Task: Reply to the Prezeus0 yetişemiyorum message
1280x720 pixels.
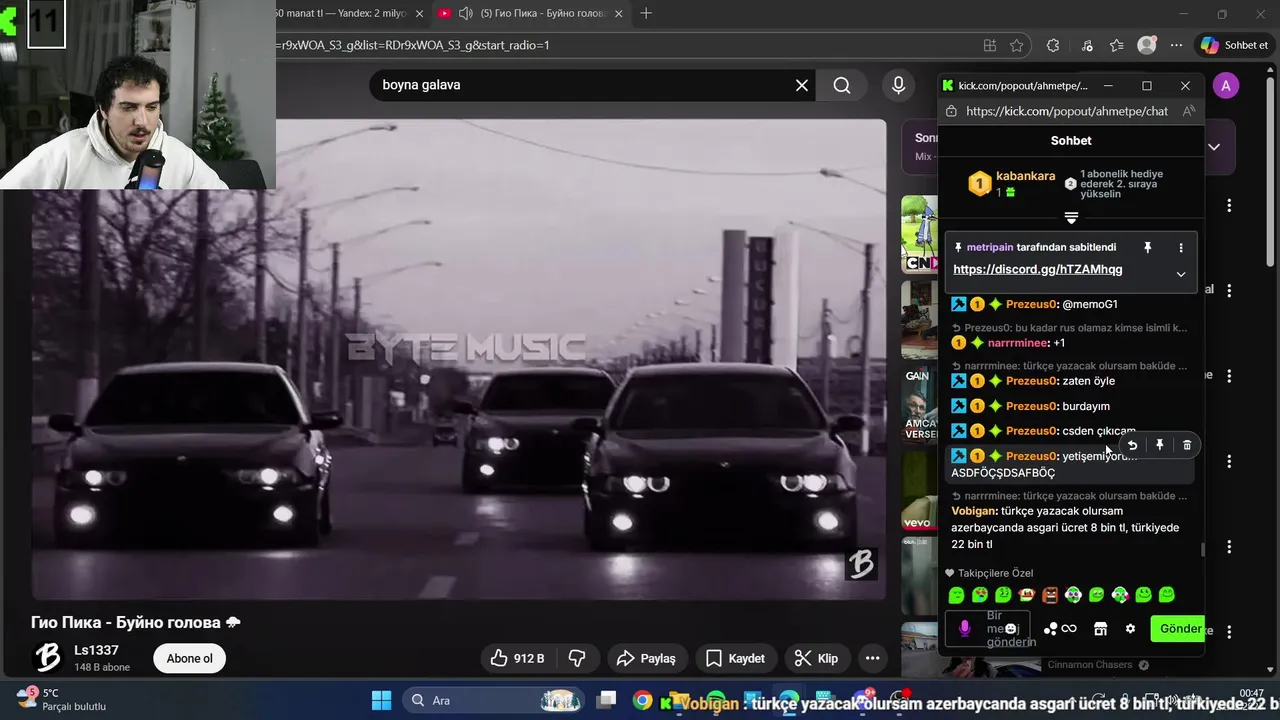Action: [x=1132, y=445]
